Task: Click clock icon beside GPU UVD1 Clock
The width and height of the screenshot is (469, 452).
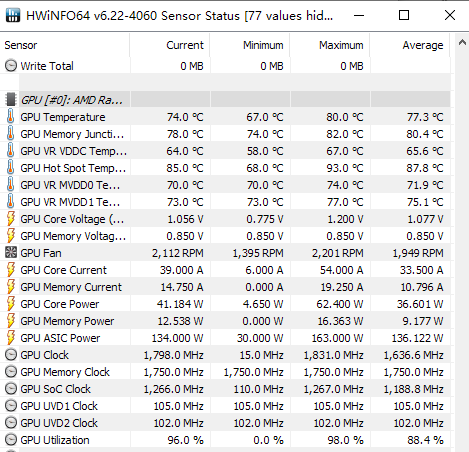Action: click(x=11, y=406)
